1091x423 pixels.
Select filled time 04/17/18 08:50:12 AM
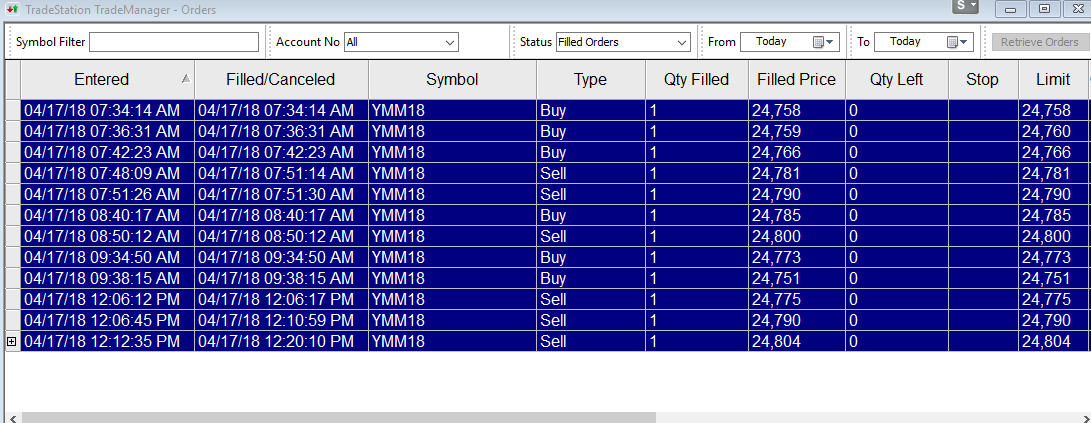[x=276, y=237]
